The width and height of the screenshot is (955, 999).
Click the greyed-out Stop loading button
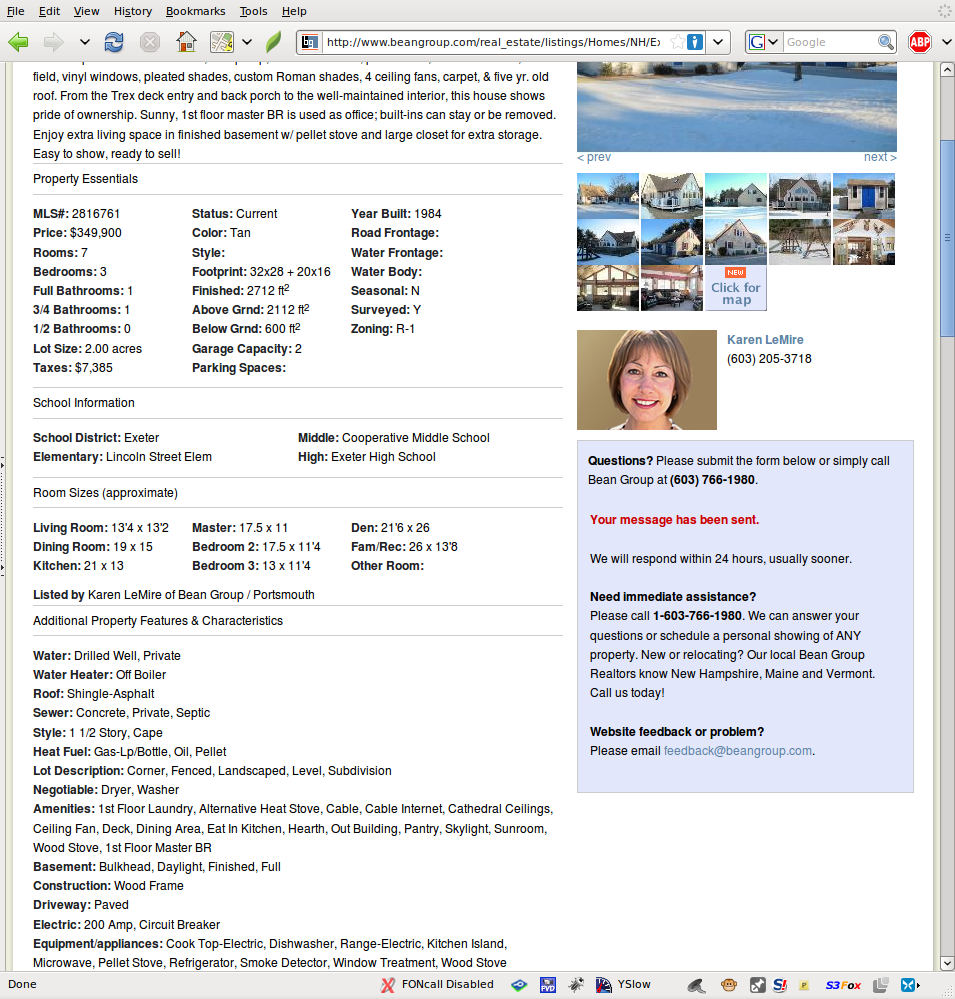tap(150, 43)
